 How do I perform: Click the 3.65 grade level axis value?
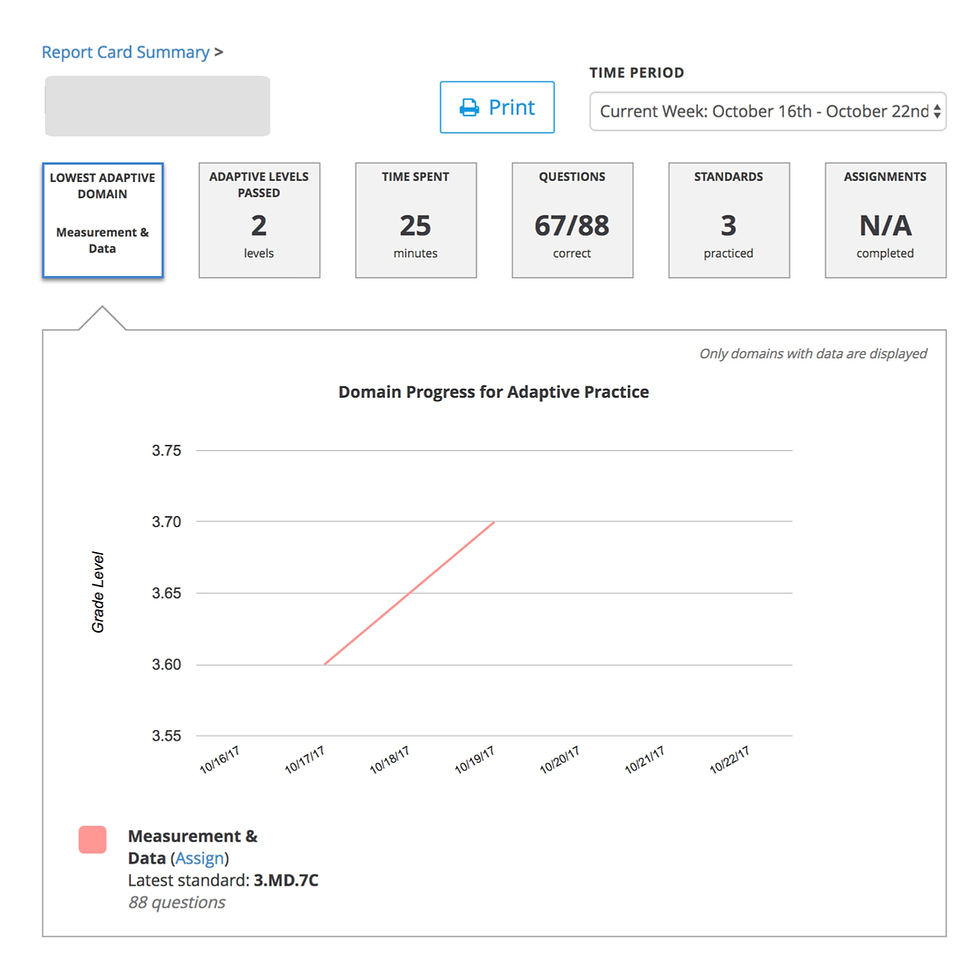pyautogui.click(x=166, y=593)
